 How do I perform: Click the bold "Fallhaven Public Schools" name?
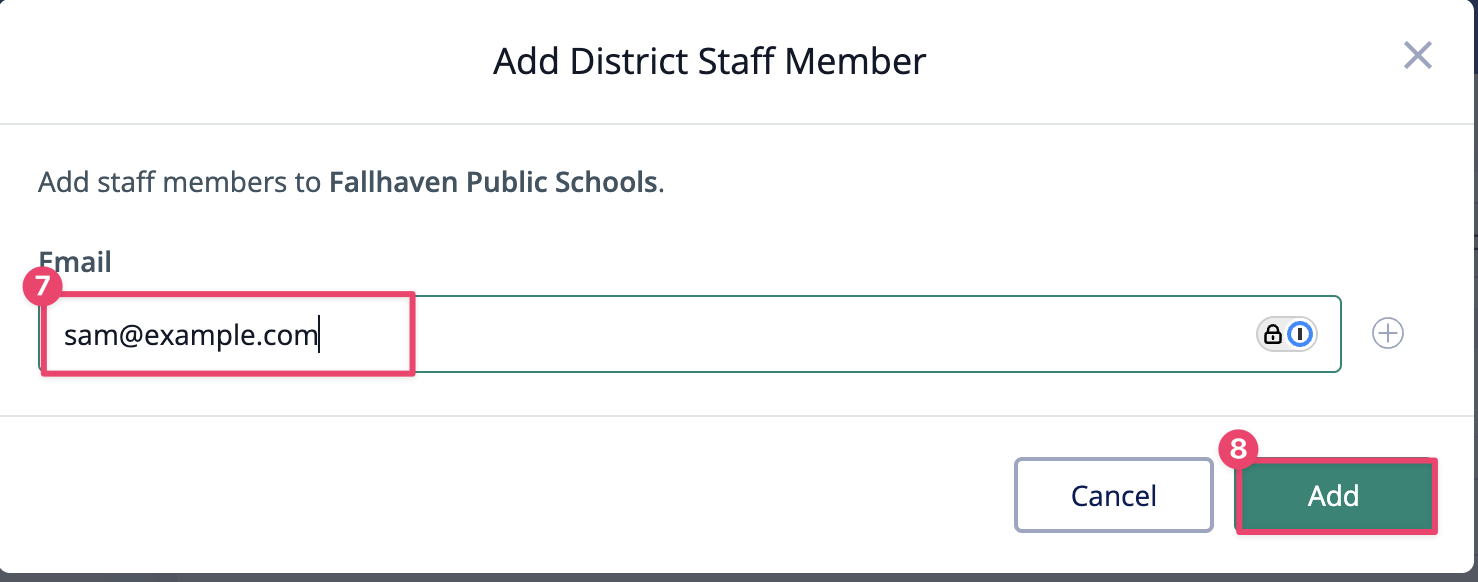(x=493, y=183)
